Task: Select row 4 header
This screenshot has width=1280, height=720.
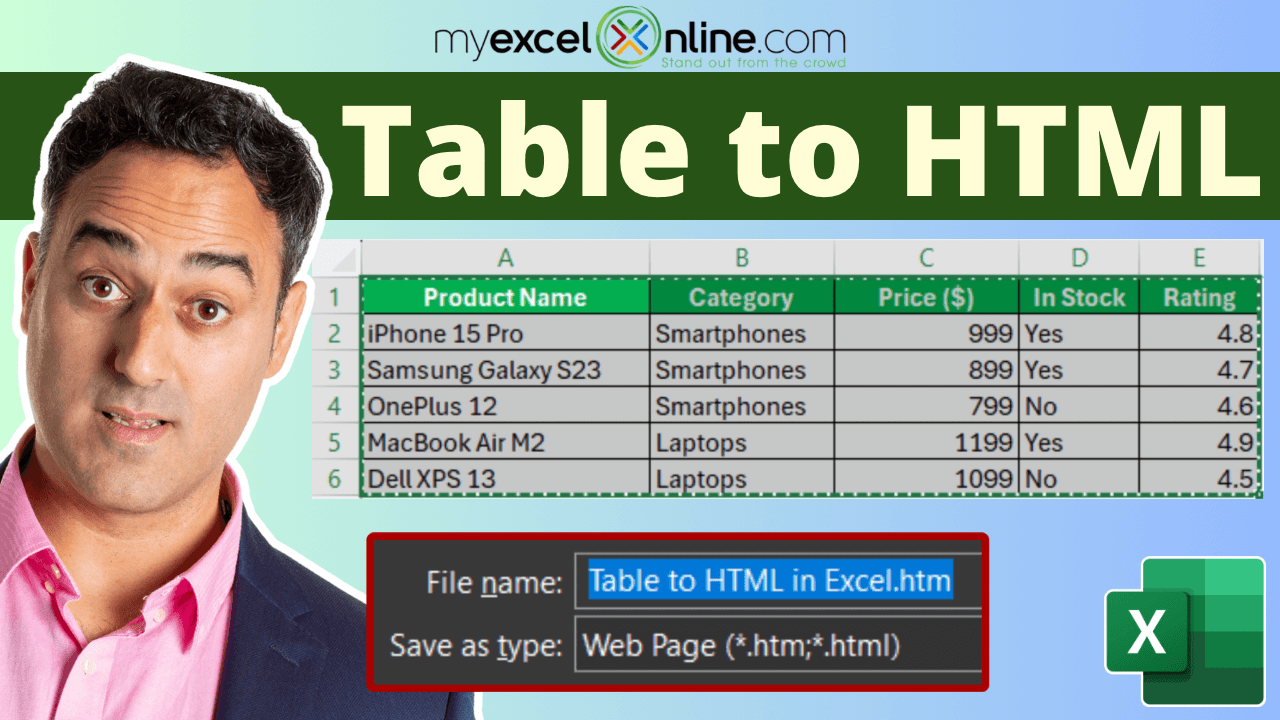Action: pos(336,405)
